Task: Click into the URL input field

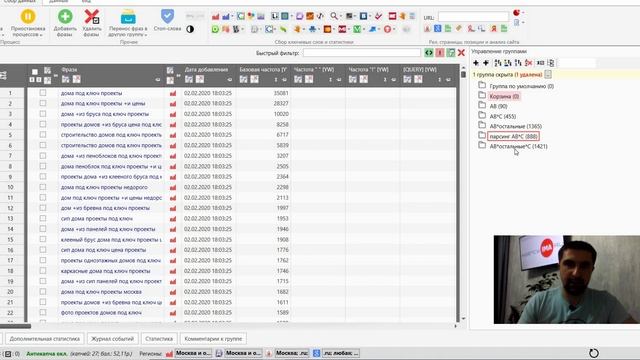Action: 473,17
